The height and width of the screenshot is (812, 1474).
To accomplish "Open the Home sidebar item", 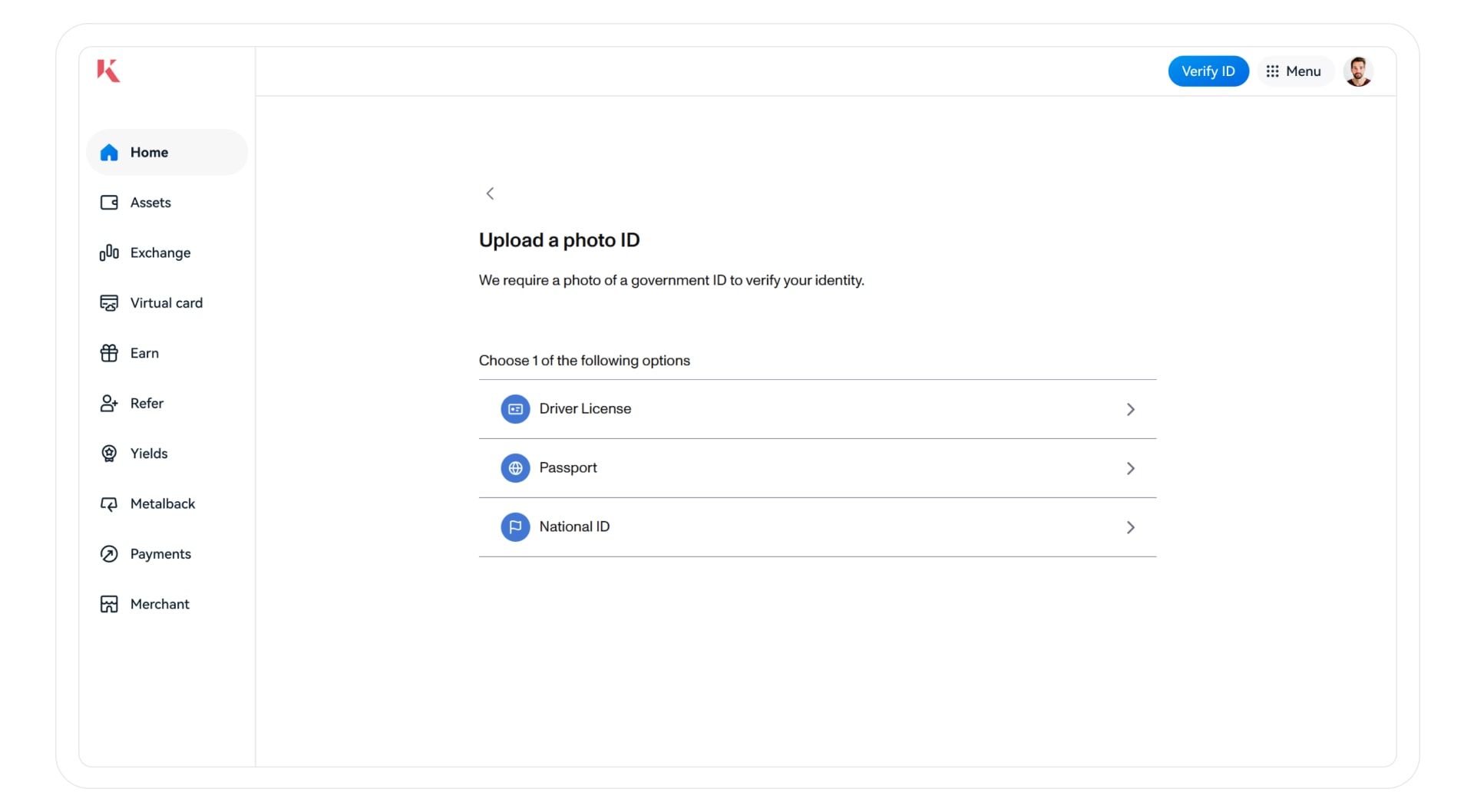I will pyautogui.click(x=167, y=153).
